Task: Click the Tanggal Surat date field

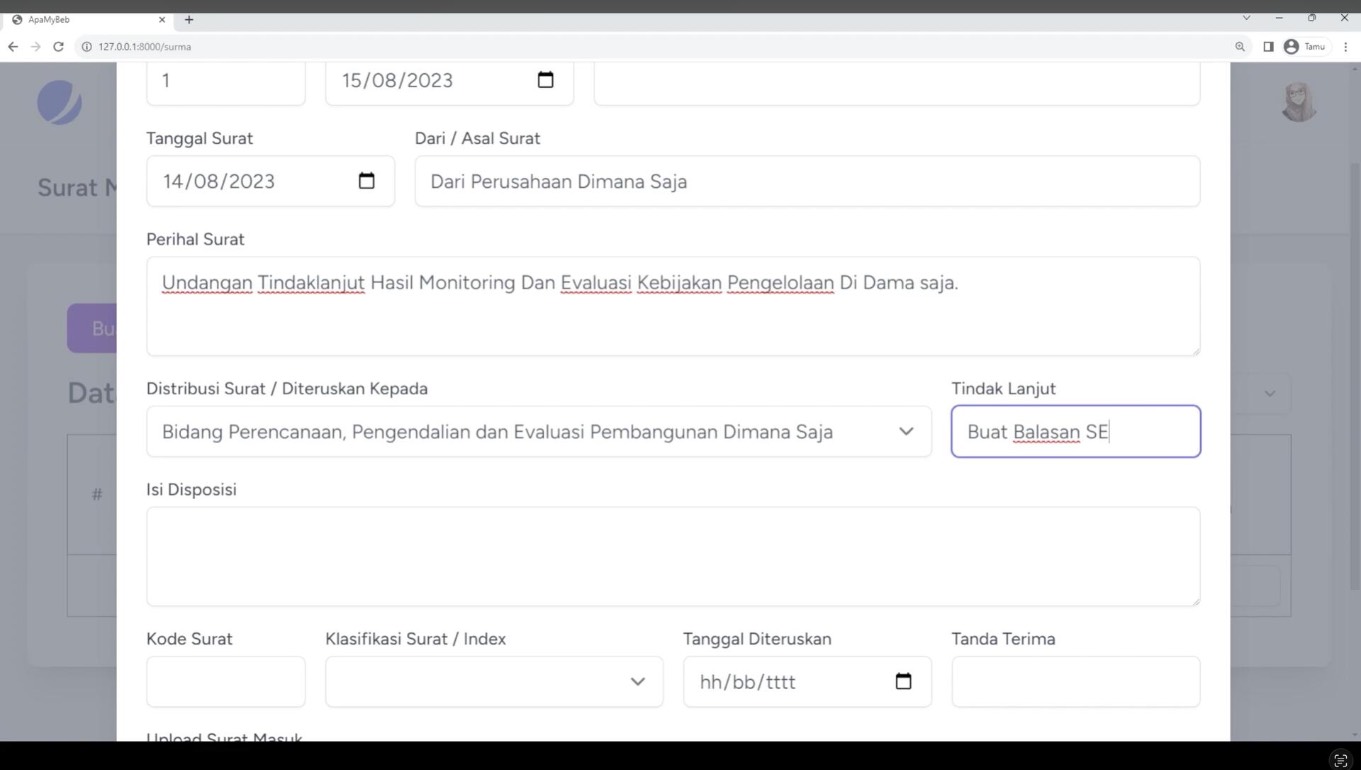Action: [x=271, y=181]
